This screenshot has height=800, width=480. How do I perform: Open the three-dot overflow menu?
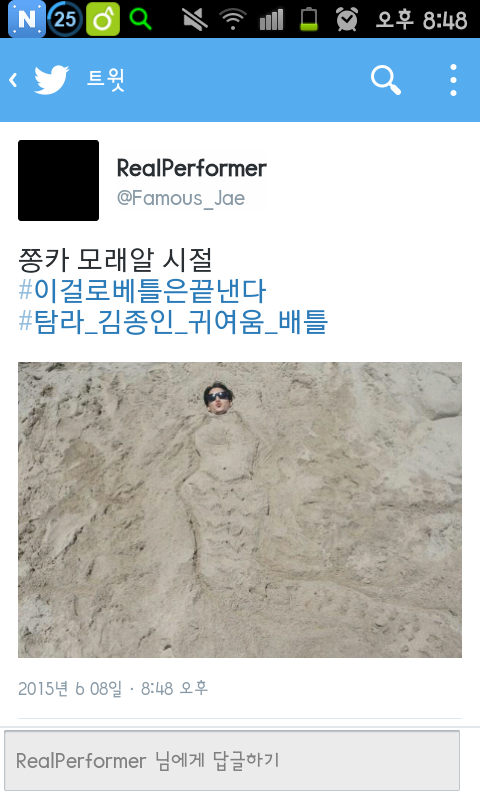pyautogui.click(x=453, y=80)
